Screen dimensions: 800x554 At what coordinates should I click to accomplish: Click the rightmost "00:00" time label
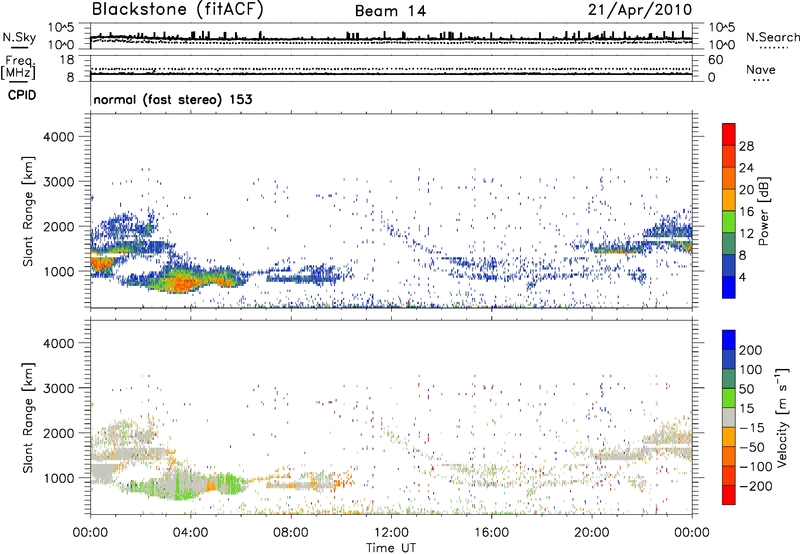click(692, 533)
